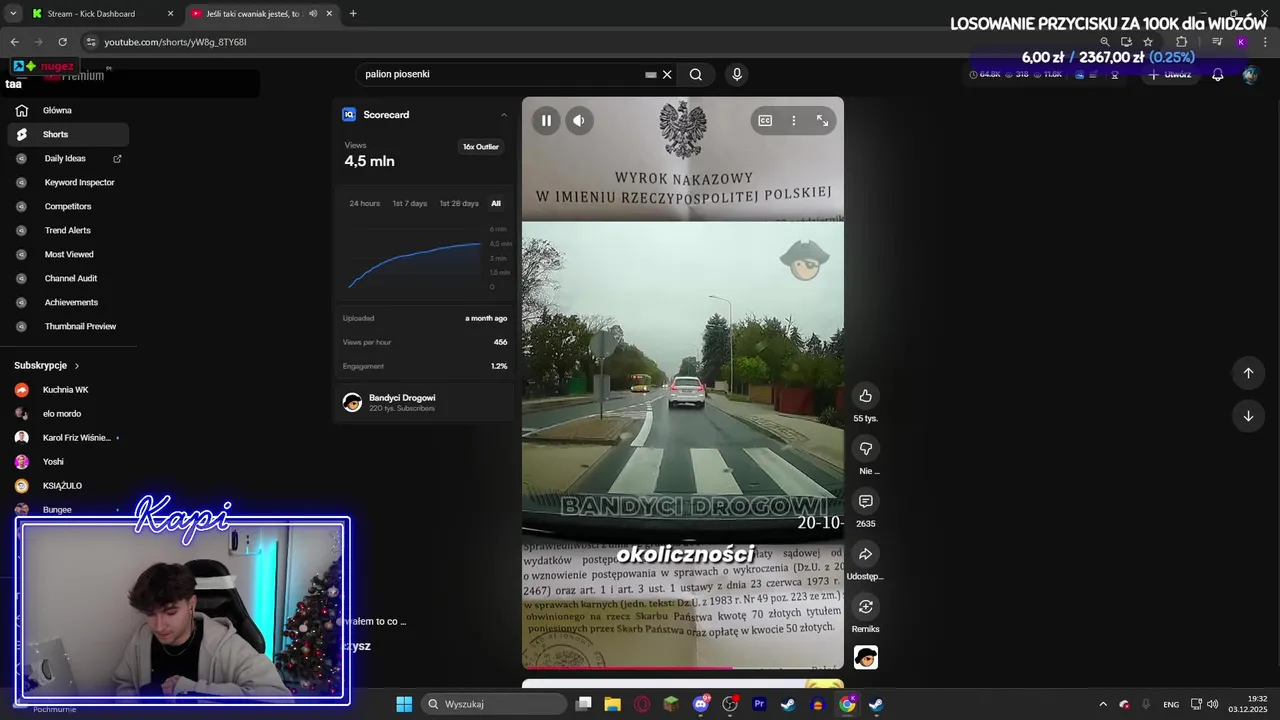Start voice search with the microphone

tap(737, 74)
